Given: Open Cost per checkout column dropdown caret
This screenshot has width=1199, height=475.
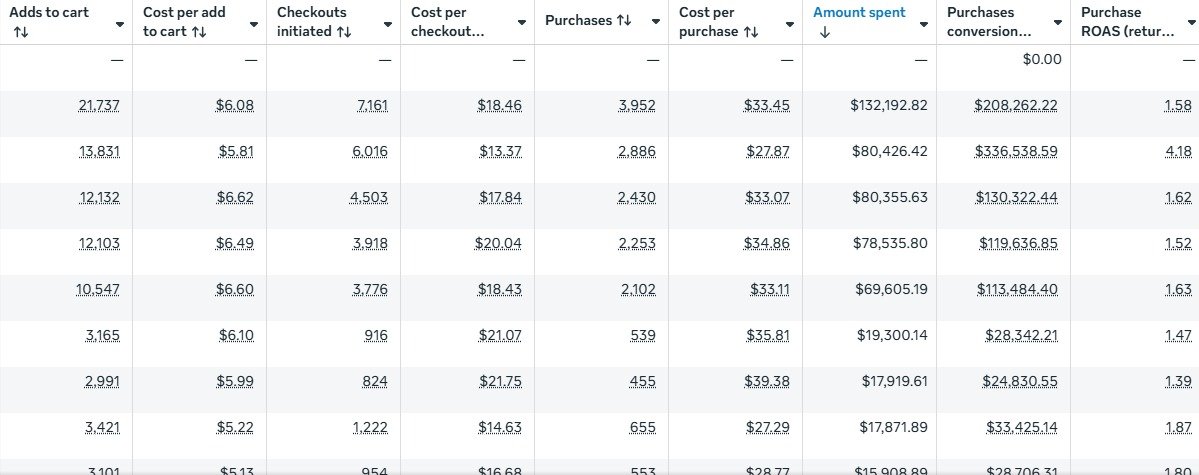Looking at the screenshot, I should click(x=521, y=22).
